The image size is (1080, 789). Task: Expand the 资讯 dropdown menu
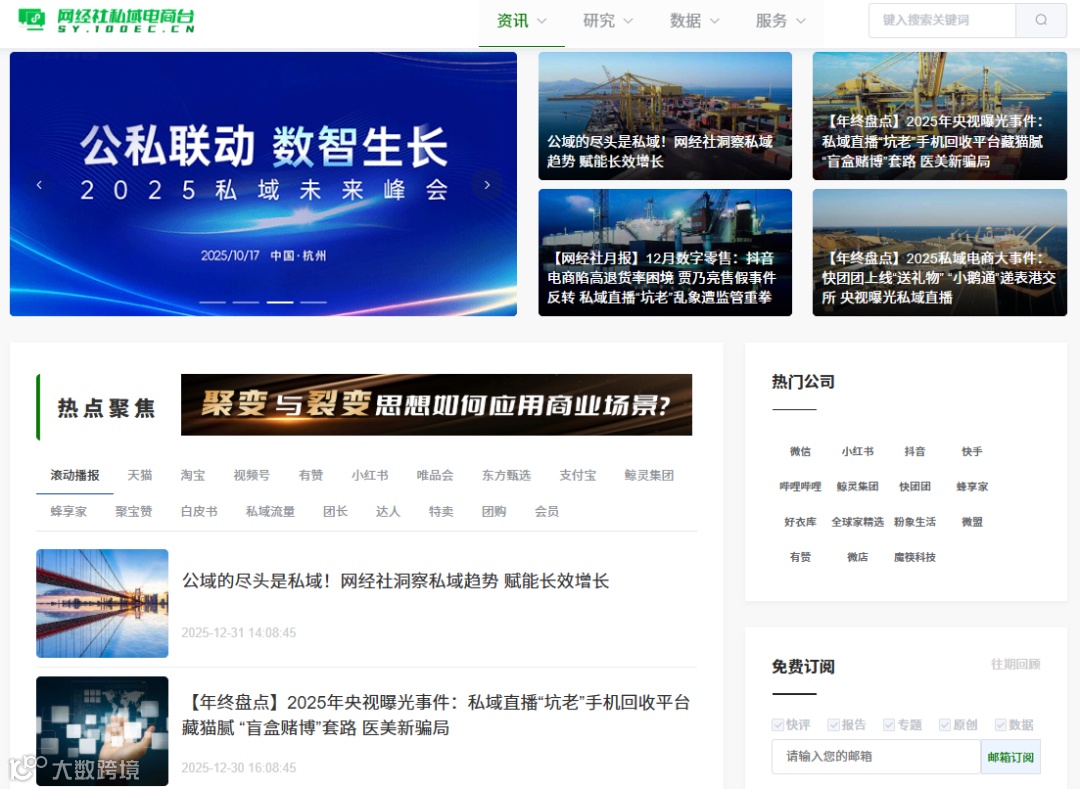tap(521, 21)
